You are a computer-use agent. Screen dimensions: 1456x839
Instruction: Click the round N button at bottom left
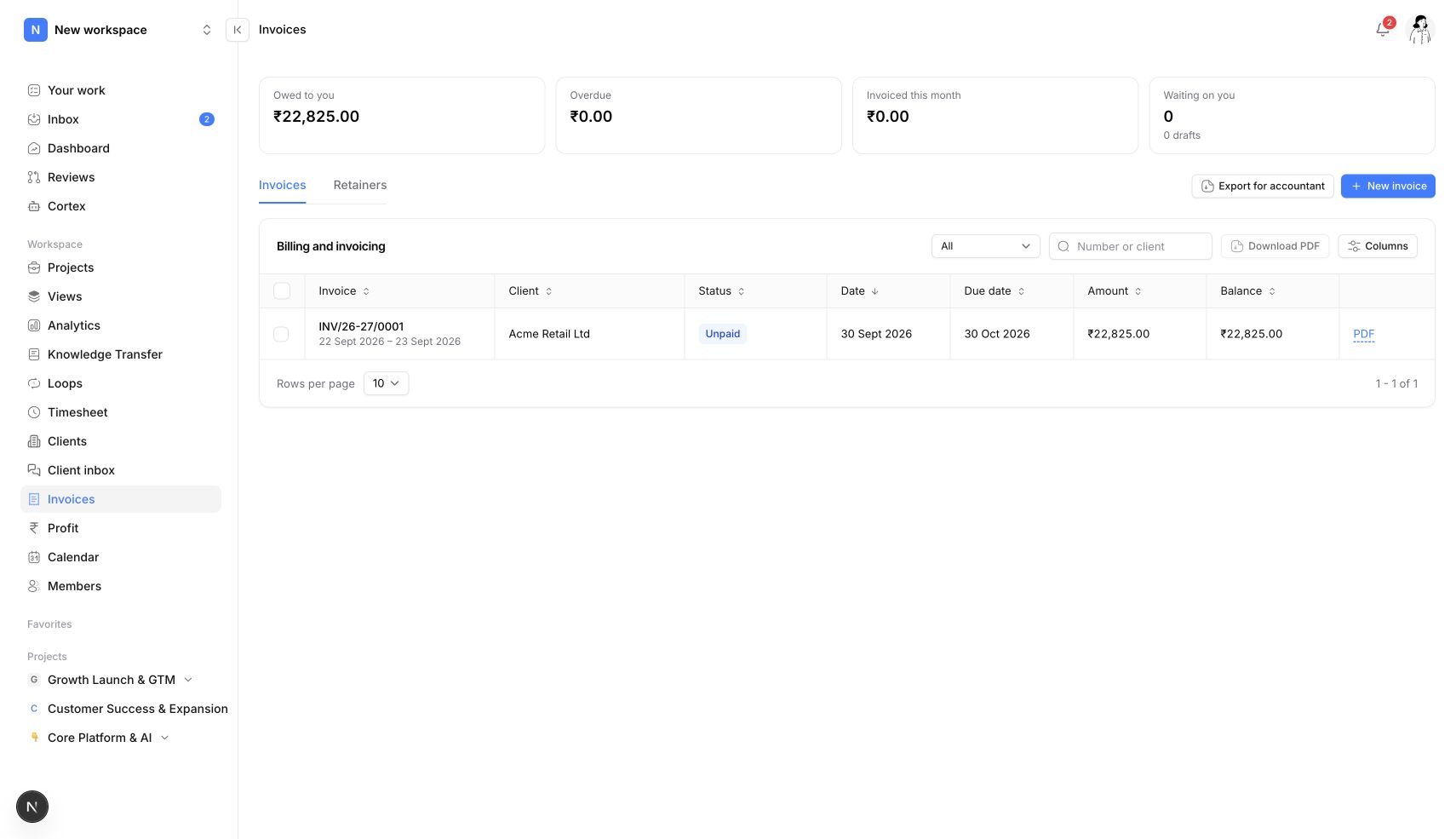[x=32, y=807]
